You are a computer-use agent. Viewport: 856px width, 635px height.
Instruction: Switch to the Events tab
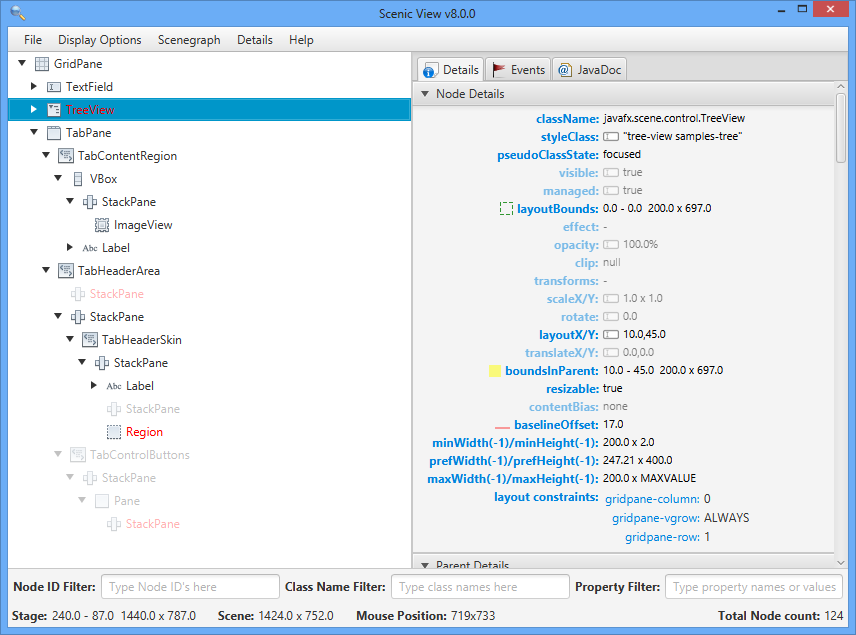518,70
